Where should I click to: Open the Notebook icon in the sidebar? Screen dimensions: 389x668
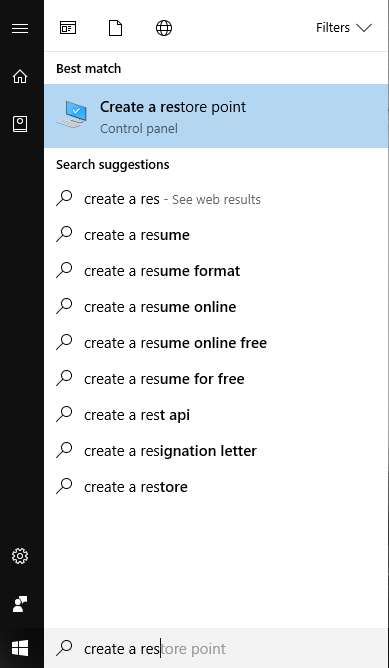pos(20,124)
